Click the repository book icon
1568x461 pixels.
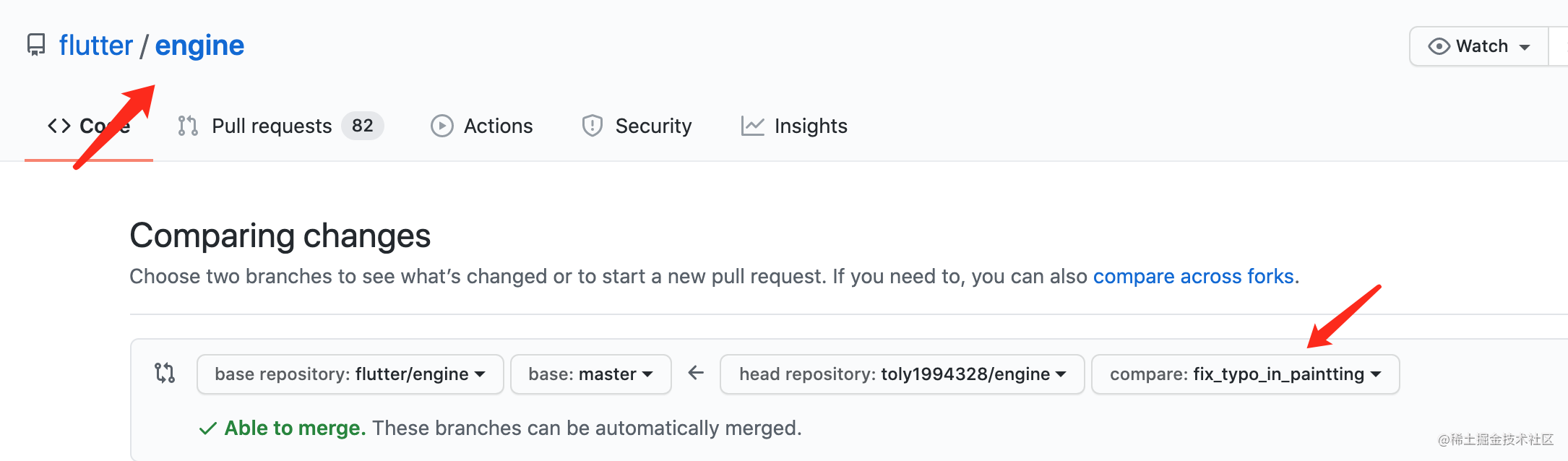[36, 45]
